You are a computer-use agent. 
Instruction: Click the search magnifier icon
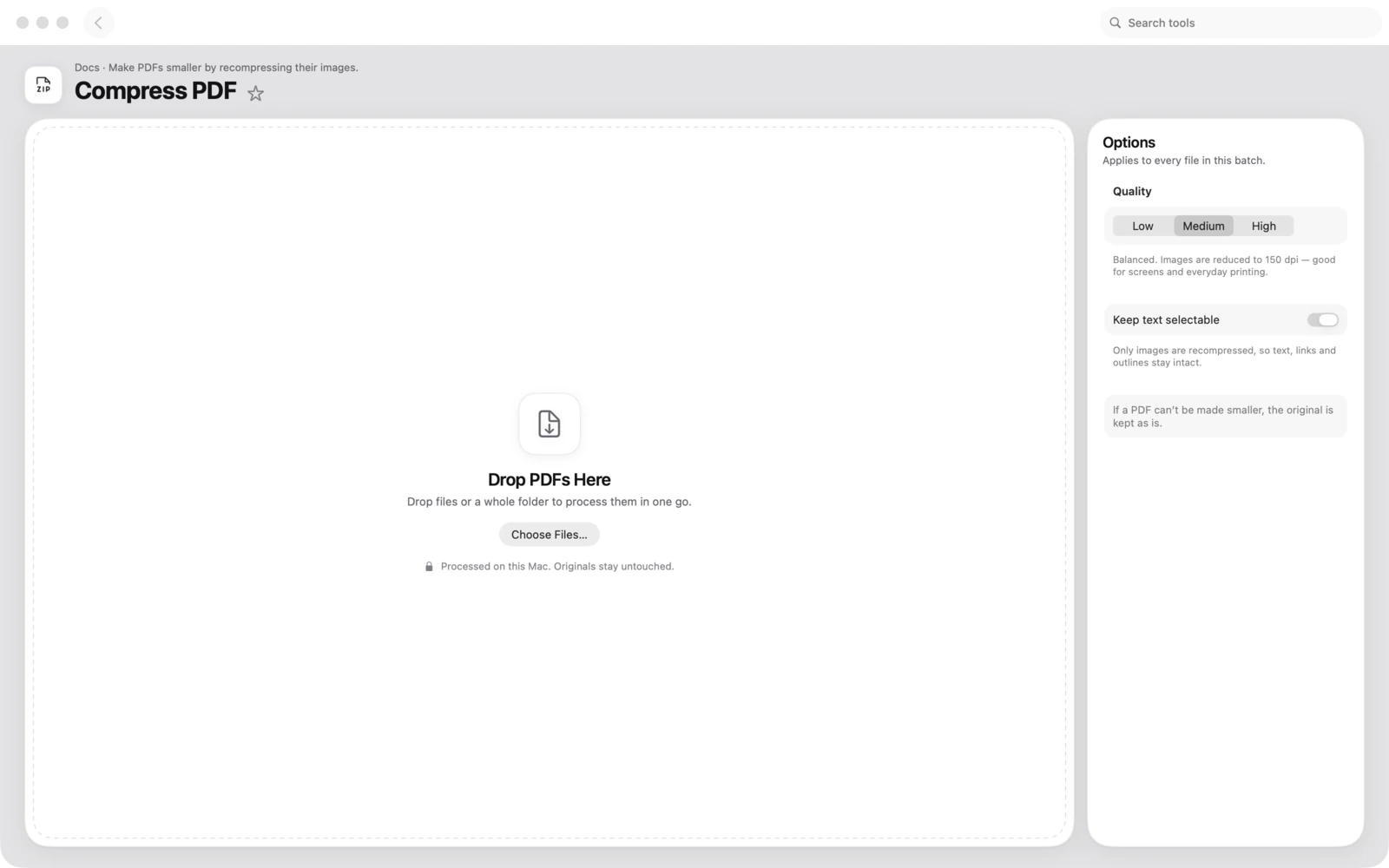tap(1115, 23)
